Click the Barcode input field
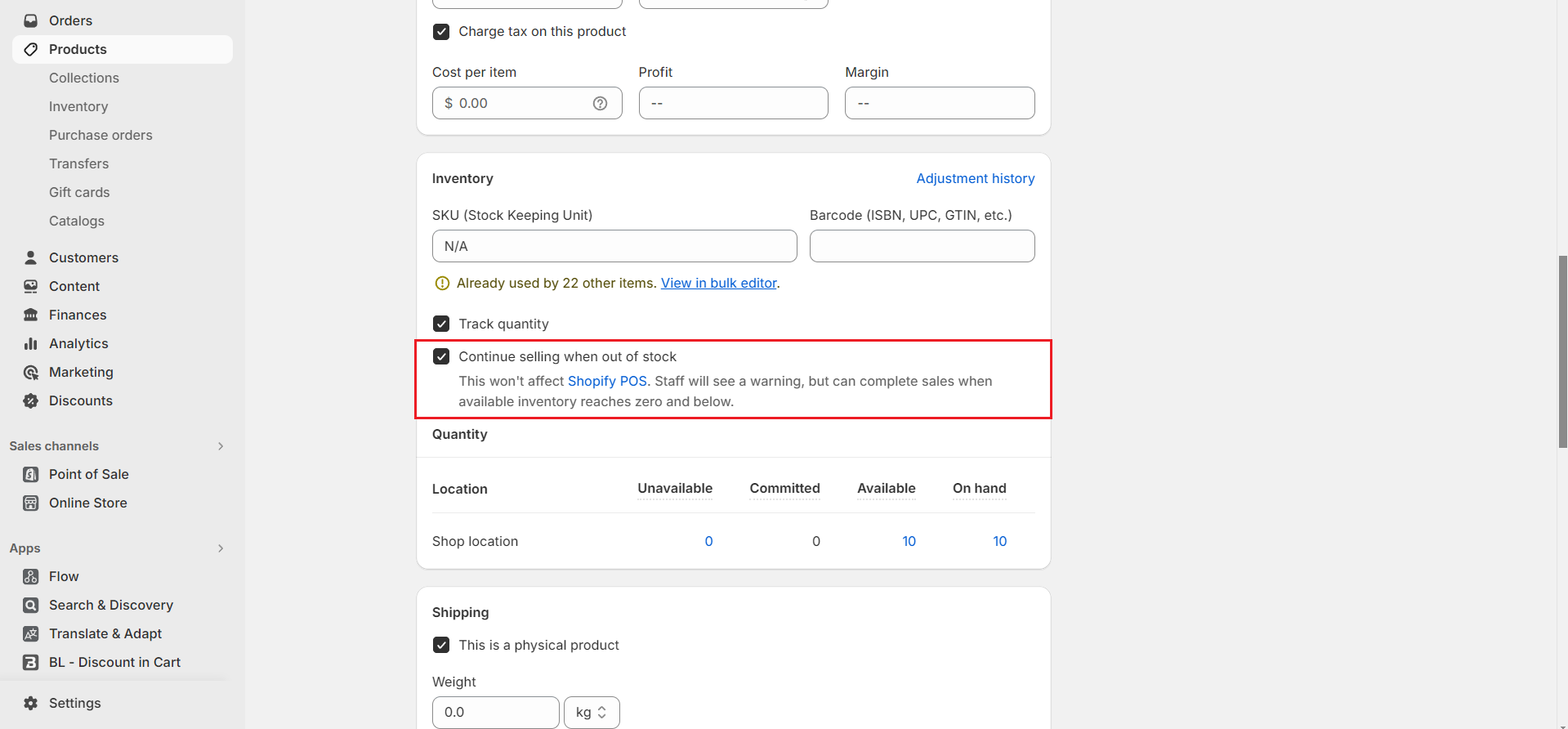This screenshot has width=1568, height=729. click(x=922, y=247)
